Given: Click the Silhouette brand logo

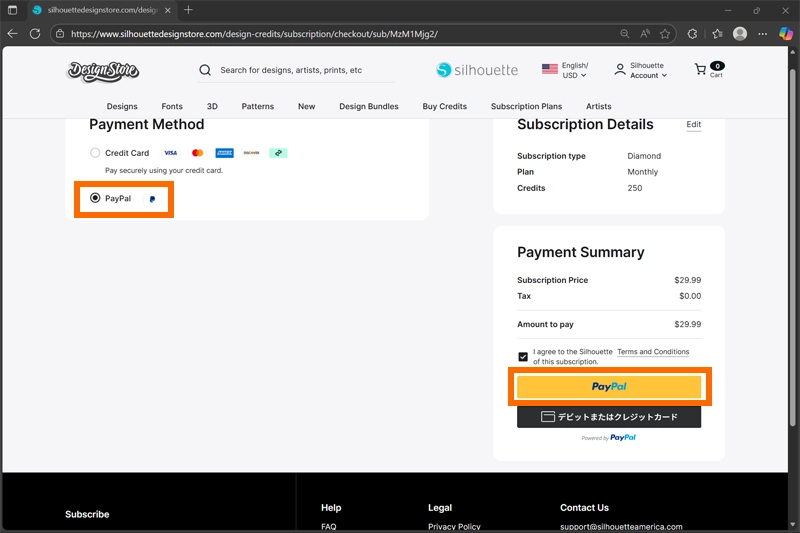Looking at the screenshot, I should click(478, 70).
